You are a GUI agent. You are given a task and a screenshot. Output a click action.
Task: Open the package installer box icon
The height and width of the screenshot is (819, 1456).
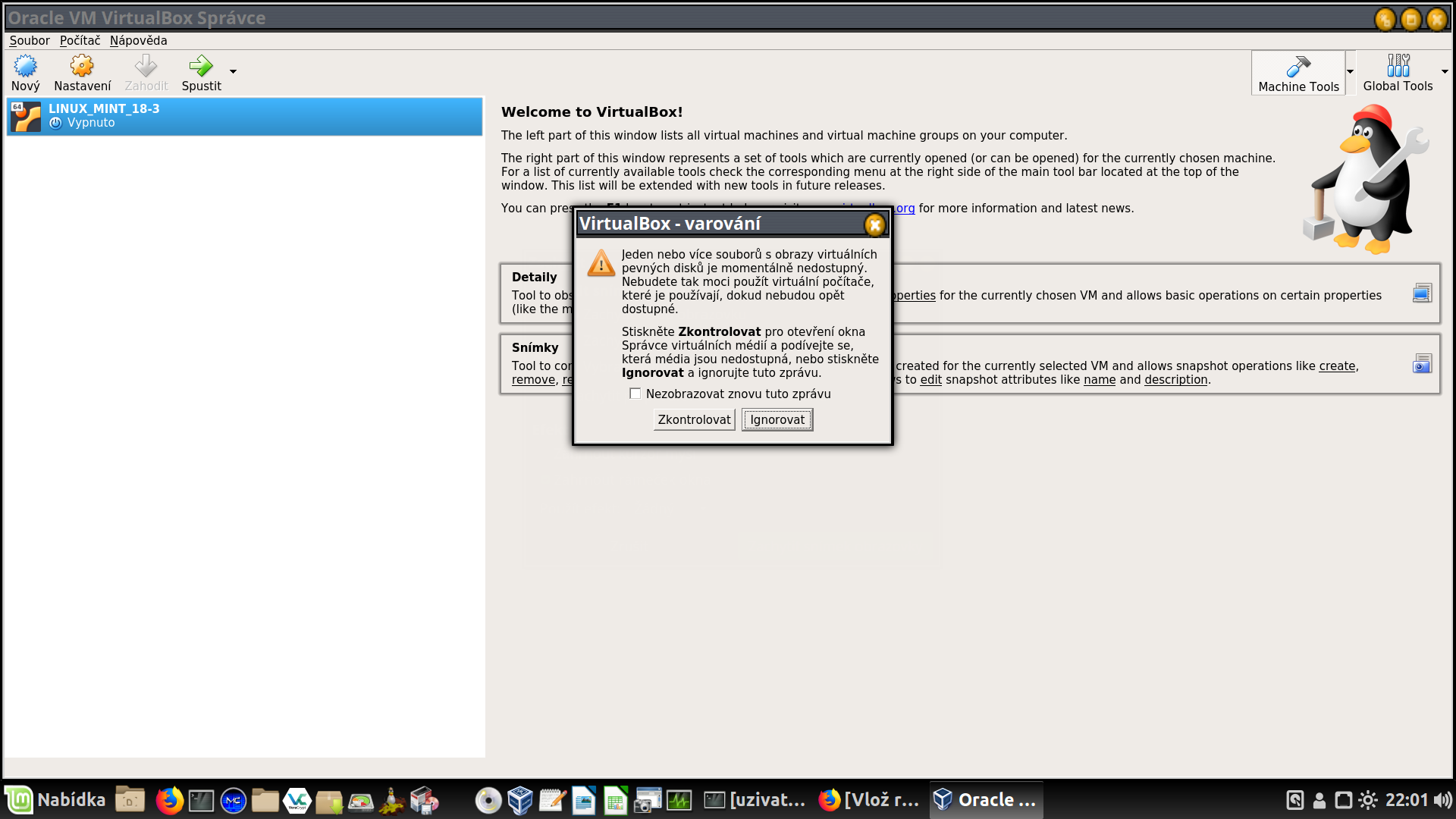[328, 801]
